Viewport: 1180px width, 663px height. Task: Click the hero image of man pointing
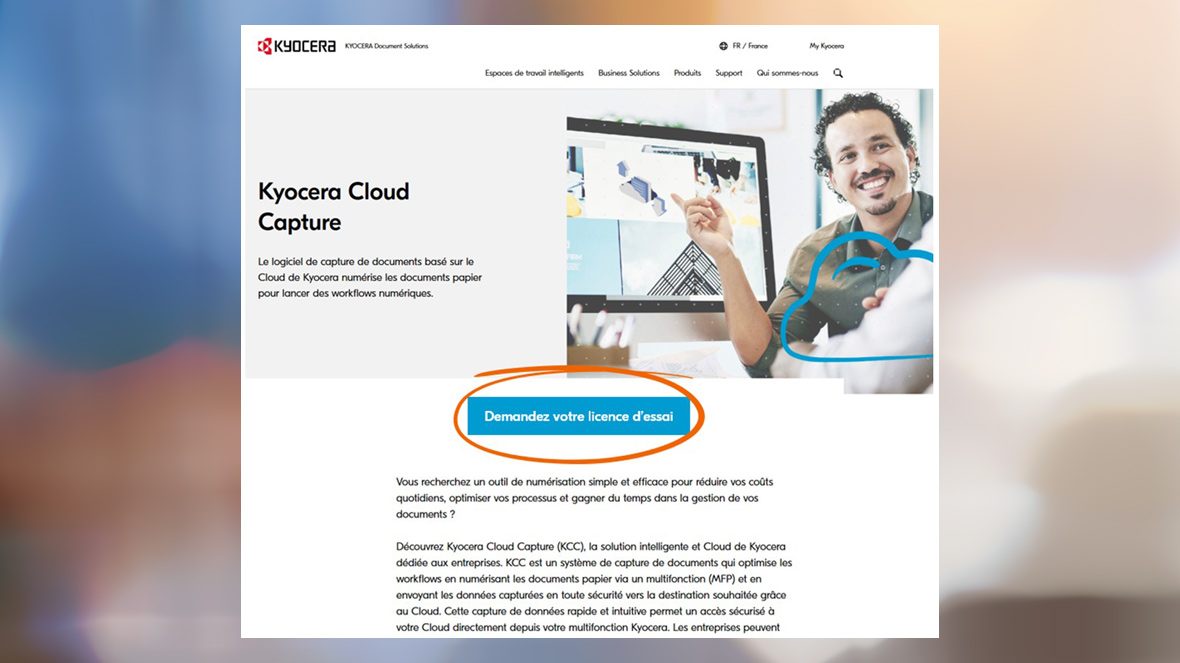(x=750, y=241)
